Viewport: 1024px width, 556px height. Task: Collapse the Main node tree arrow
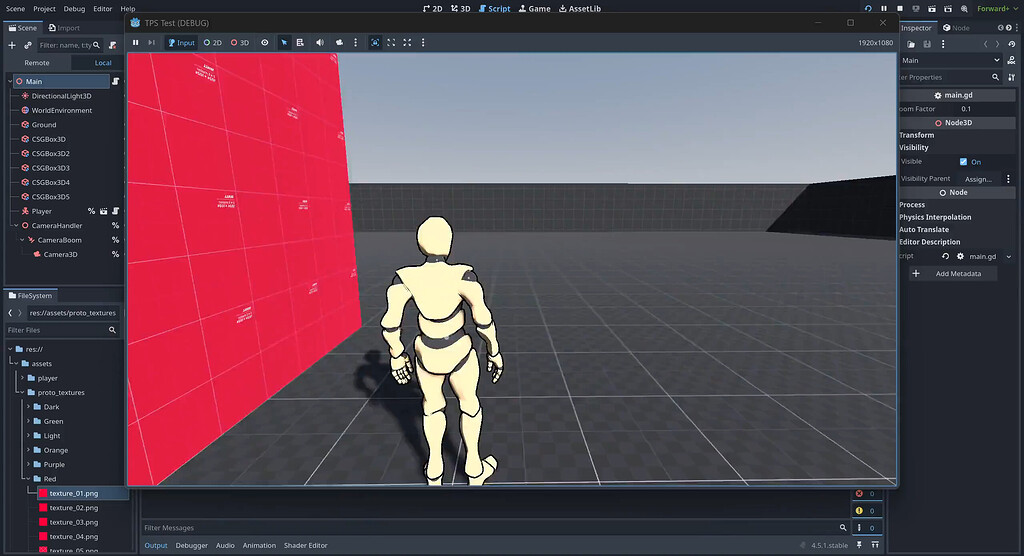pos(10,82)
